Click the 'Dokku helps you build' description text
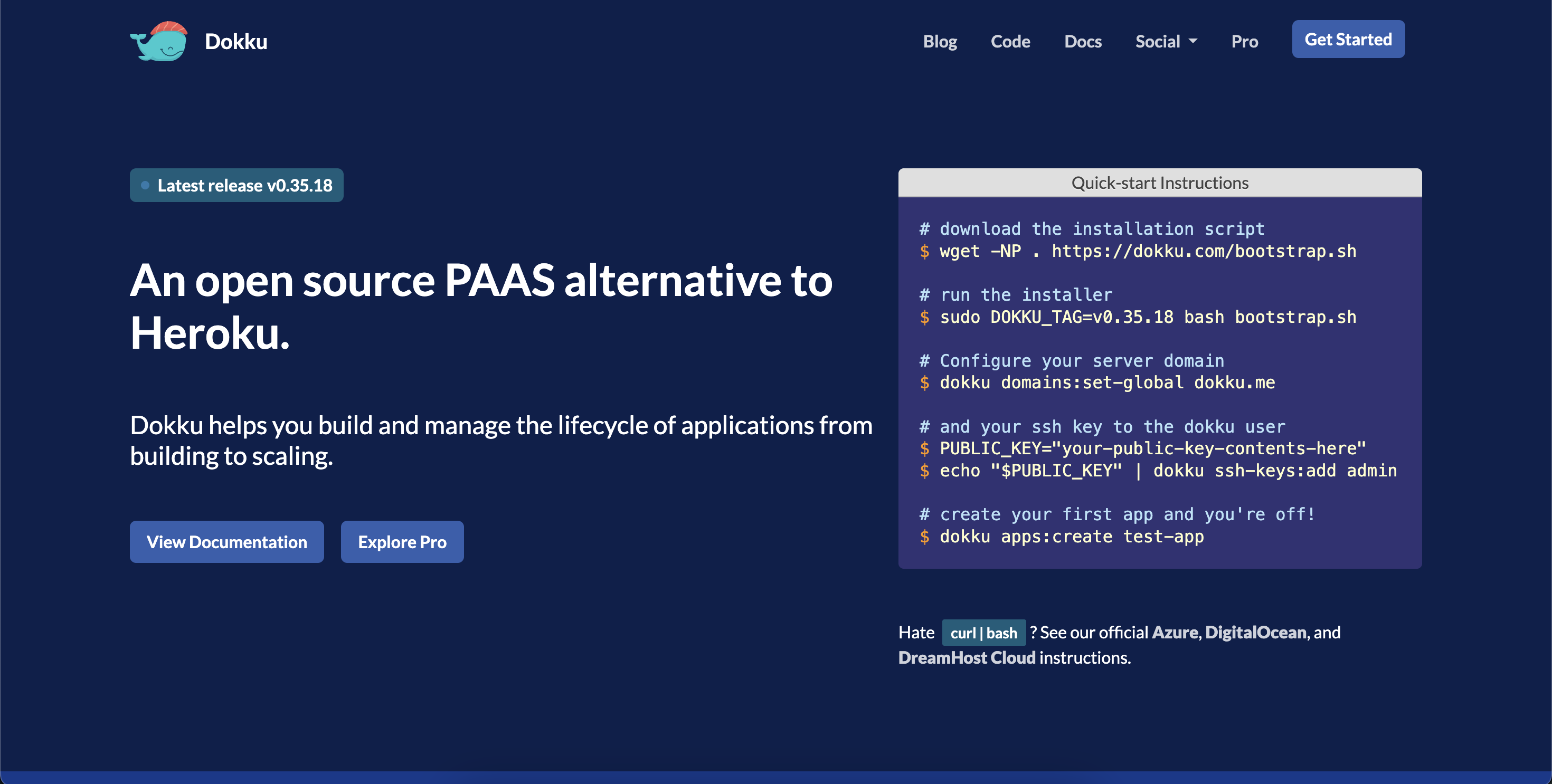 [x=500, y=440]
